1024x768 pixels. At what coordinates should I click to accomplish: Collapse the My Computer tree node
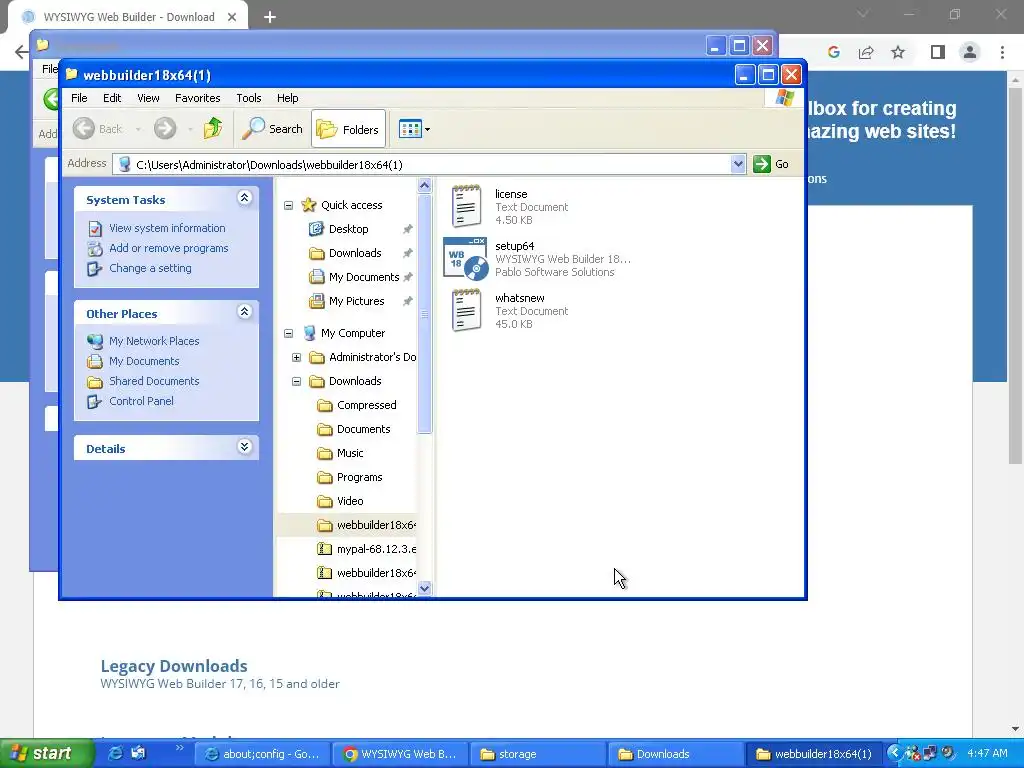tap(288, 333)
